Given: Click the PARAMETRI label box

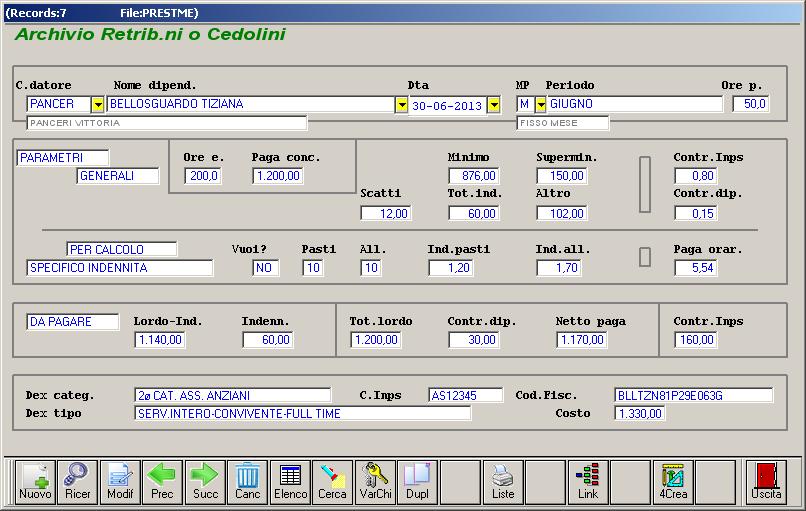Looking at the screenshot, I should click(63, 158).
